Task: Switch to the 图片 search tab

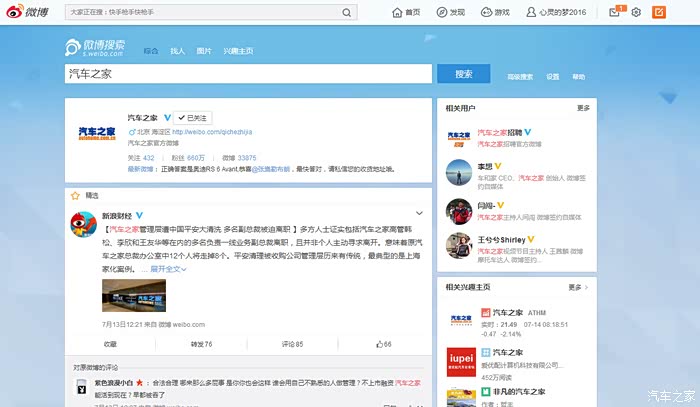Action: coord(204,51)
